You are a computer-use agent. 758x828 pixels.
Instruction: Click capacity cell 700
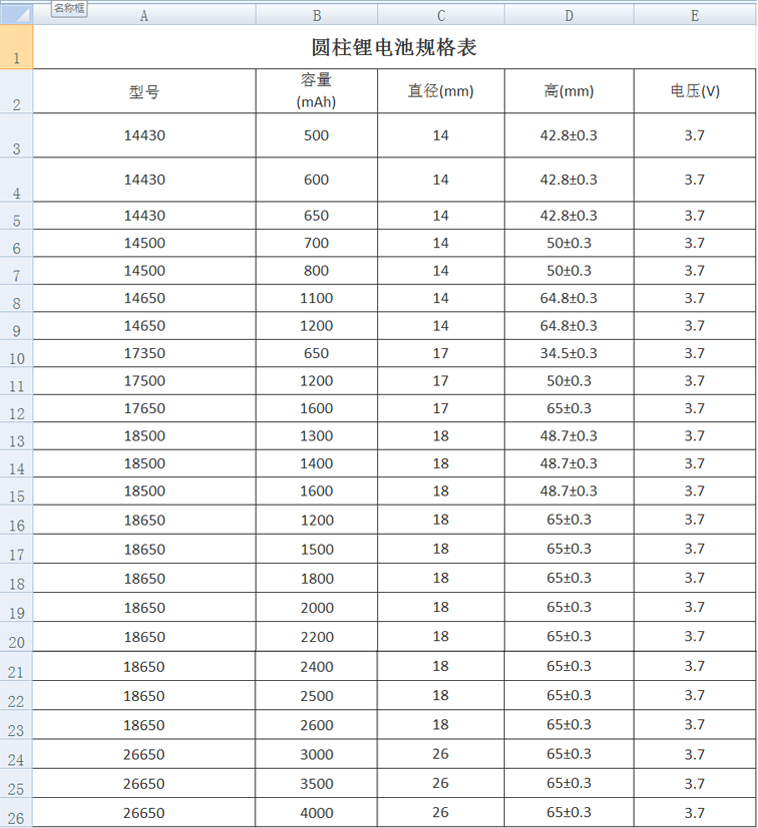(316, 243)
